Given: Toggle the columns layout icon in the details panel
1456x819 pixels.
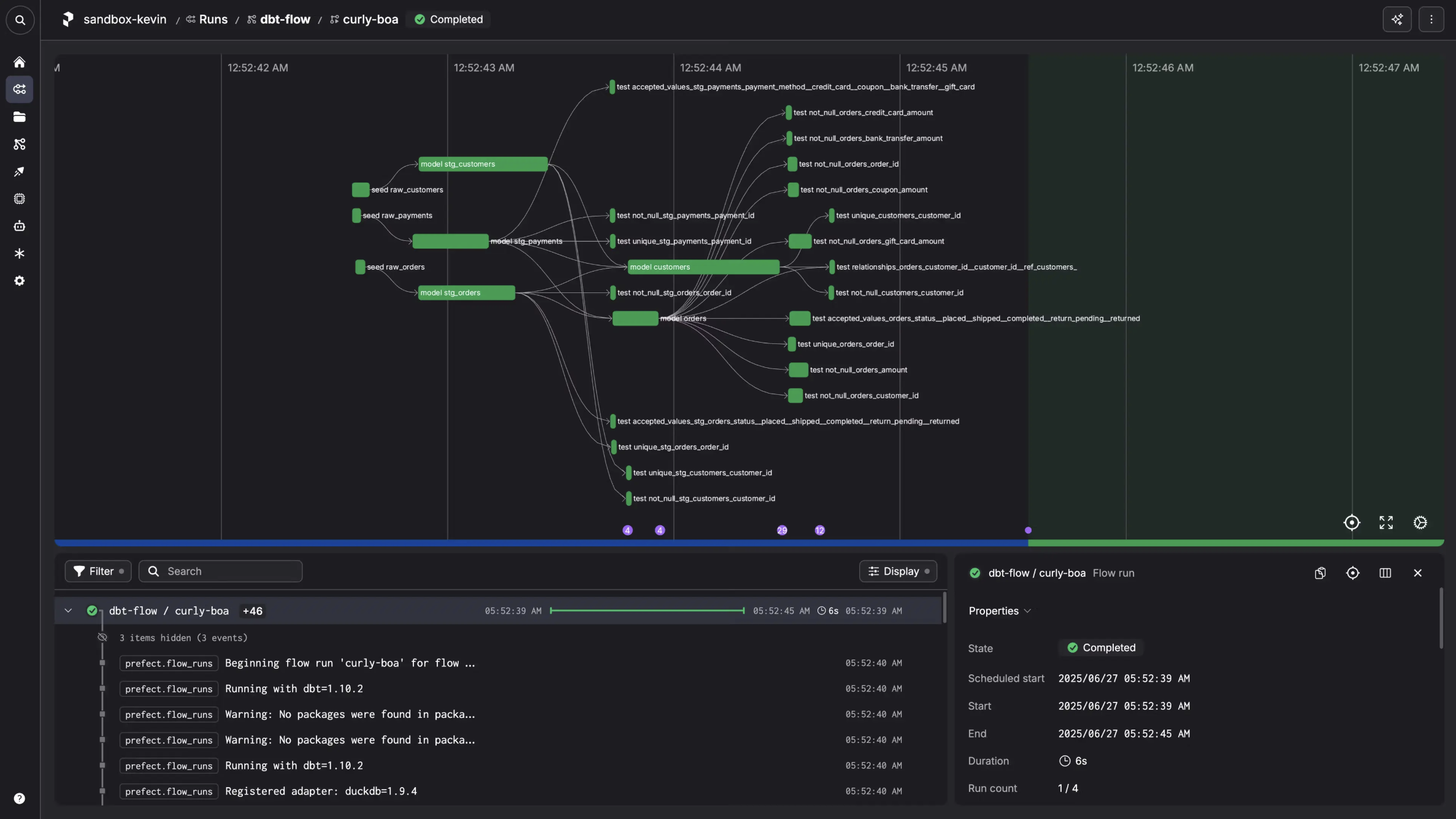Looking at the screenshot, I should click(1385, 573).
